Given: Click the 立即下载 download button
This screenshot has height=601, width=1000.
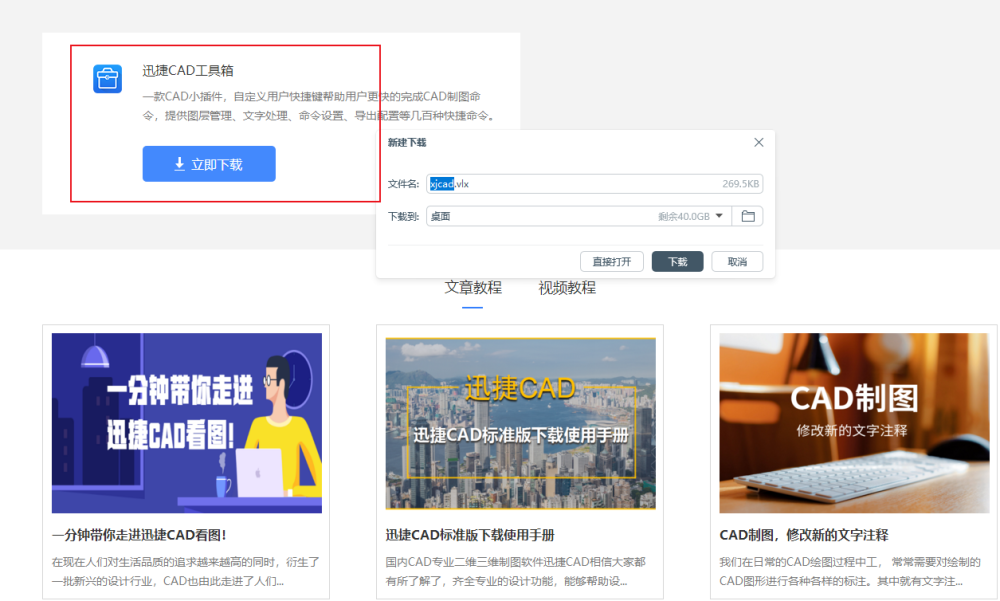Looking at the screenshot, I should [x=209, y=164].
